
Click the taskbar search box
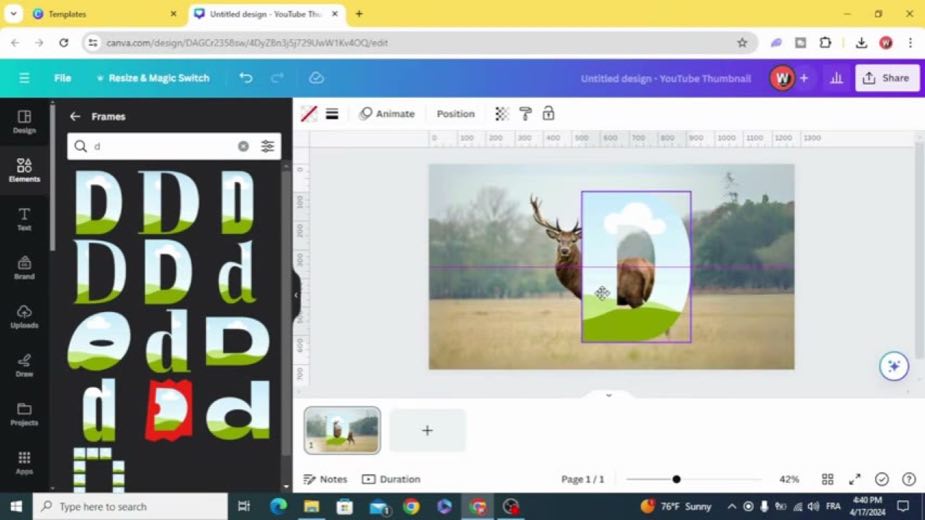(x=130, y=506)
